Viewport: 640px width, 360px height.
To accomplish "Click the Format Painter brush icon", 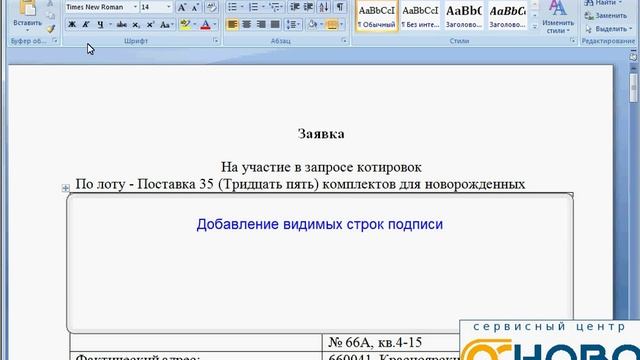I will pos(51,29).
